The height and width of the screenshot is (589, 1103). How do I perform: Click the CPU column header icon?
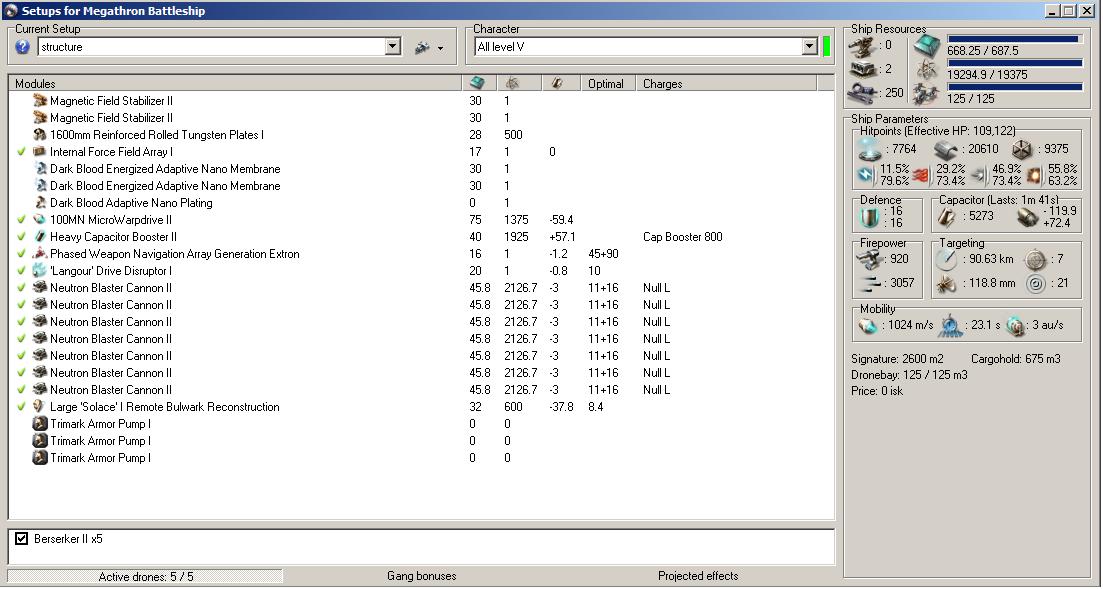coord(477,83)
